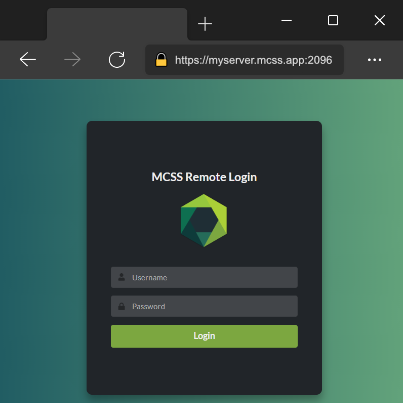Click empty space below the Login button
The height and width of the screenshot is (403, 403).
(x=204, y=371)
